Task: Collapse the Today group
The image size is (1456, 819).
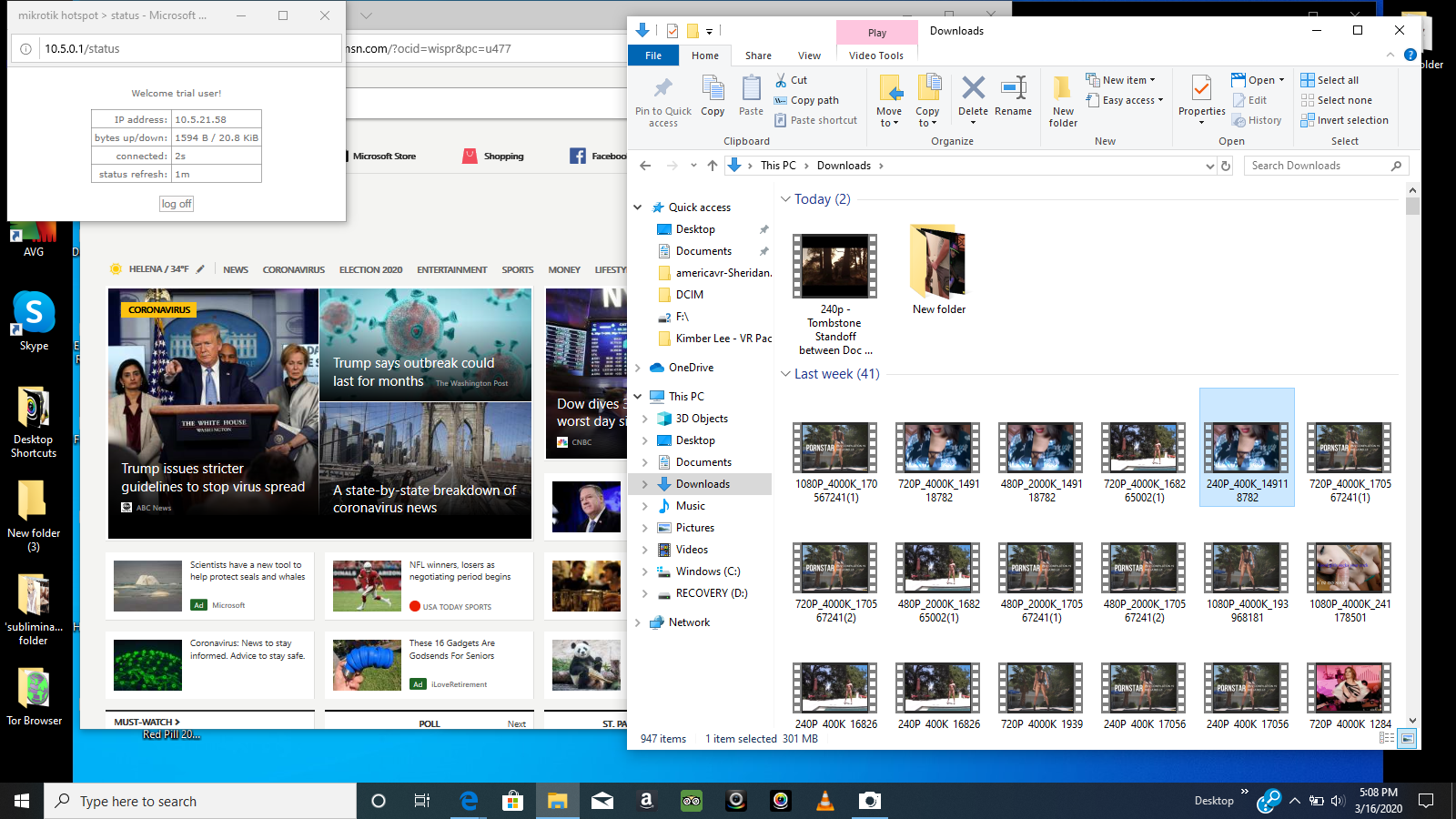Action: pyautogui.click(x=785, y=199)
